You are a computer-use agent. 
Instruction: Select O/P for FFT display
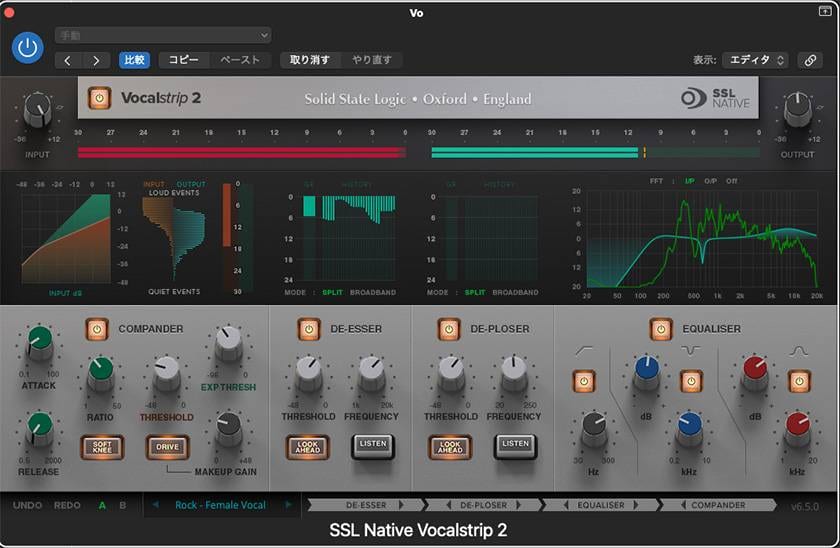coord(710,181)
